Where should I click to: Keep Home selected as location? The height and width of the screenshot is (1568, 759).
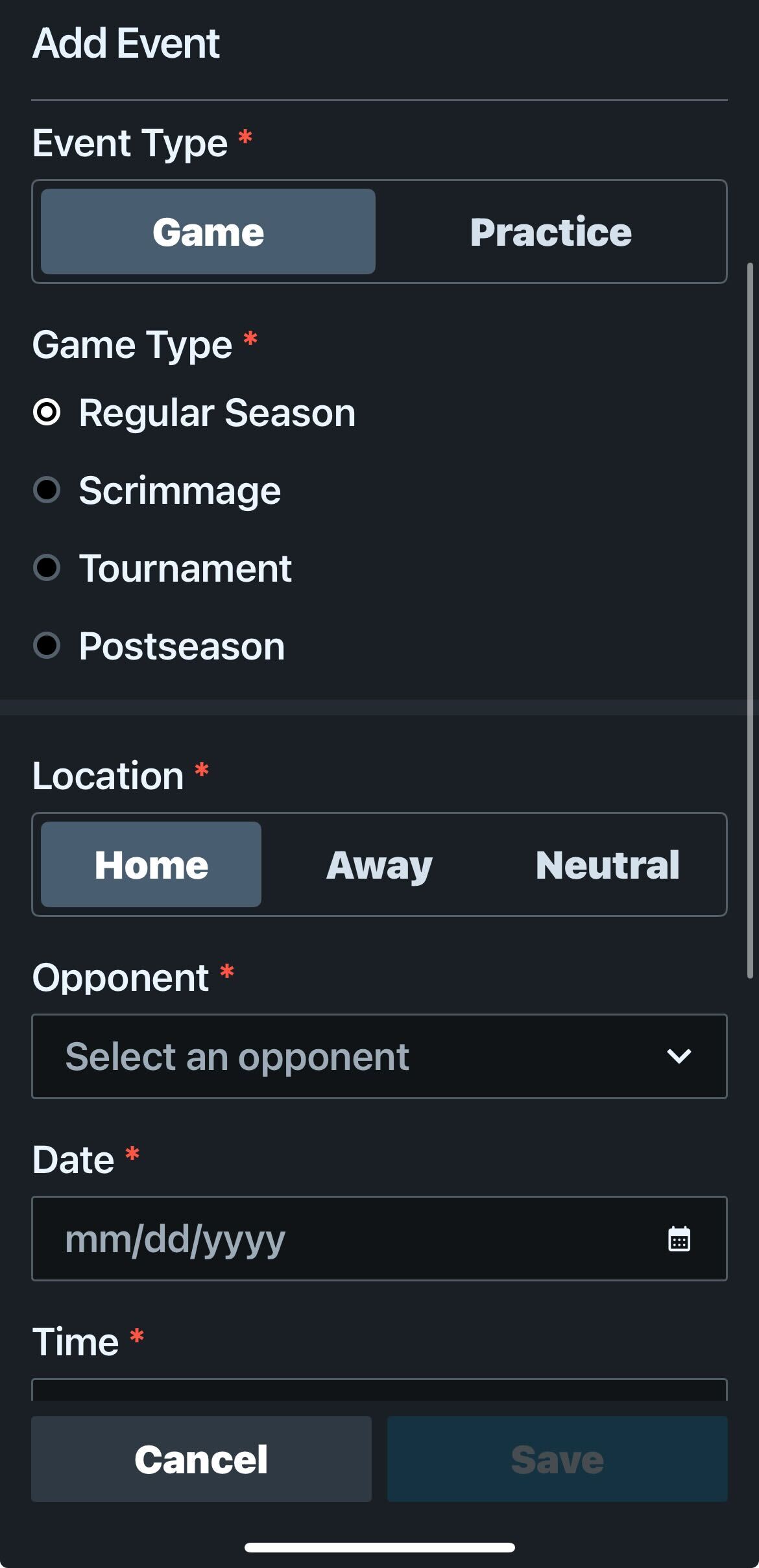click(x=151, y=863)
